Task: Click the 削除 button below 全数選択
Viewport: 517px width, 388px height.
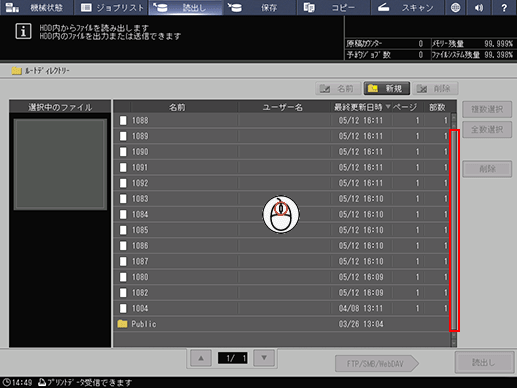Action: tap(487, 169)
